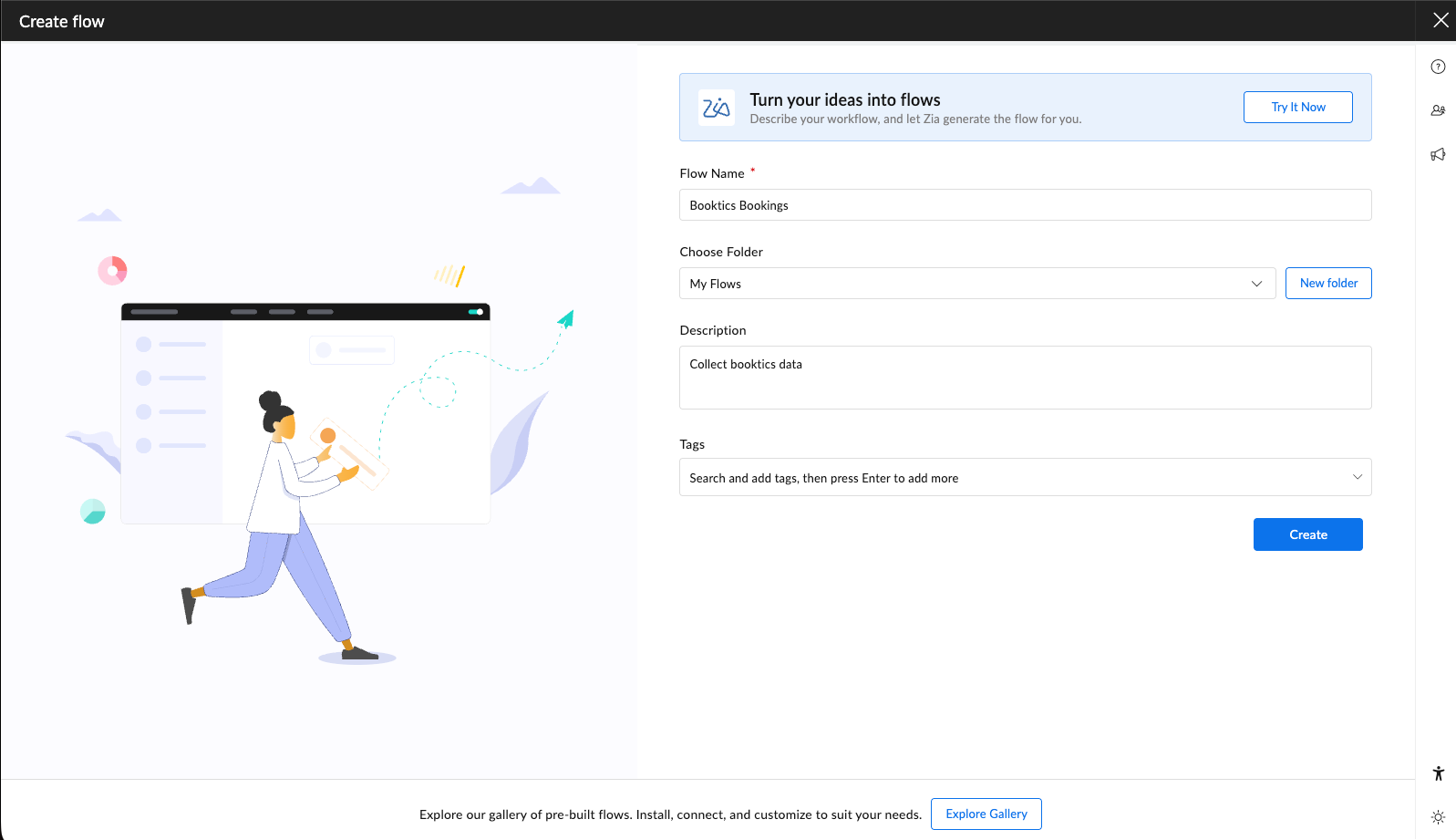Click the Explore Gallery button

986,814
